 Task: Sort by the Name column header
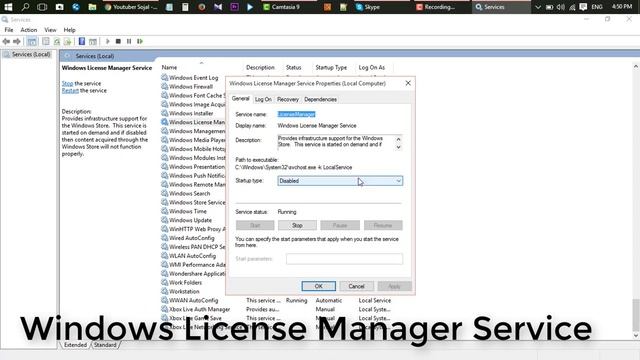169,67
